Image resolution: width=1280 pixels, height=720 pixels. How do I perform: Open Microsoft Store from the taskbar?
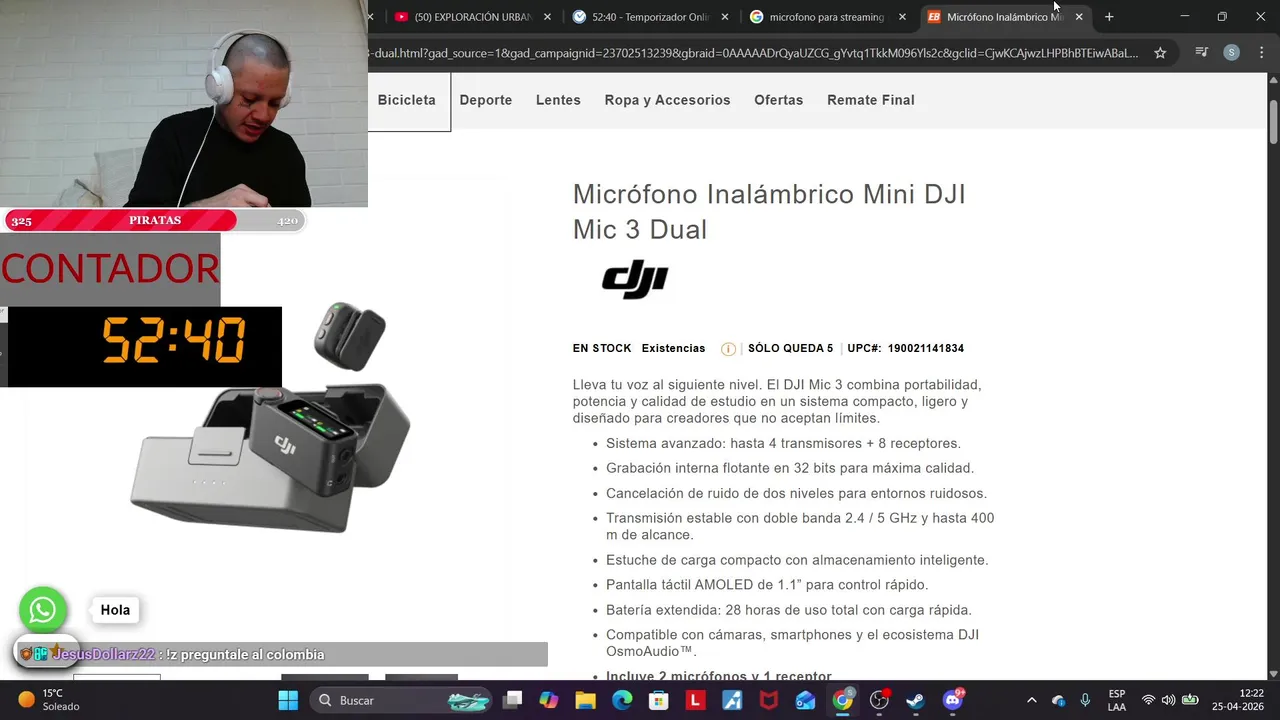point(658,700)
